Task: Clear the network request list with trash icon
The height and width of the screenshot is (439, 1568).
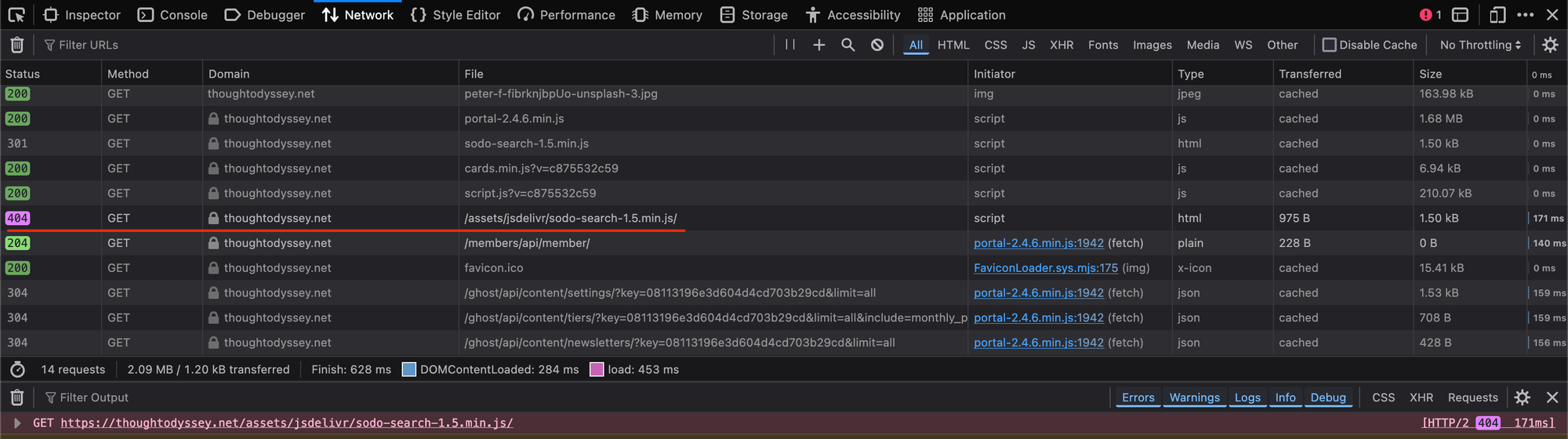Action: pyautogui.click(x=17, y=45)
